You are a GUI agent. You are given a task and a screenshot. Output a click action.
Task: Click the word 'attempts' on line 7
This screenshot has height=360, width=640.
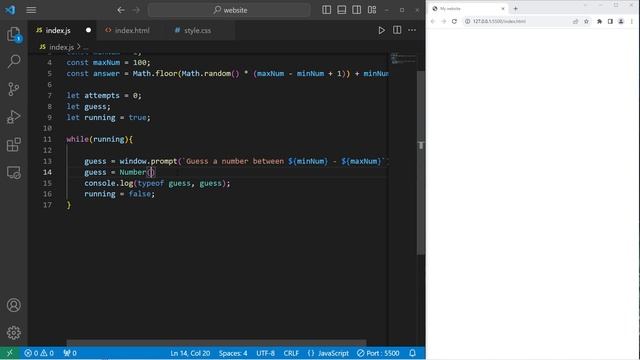tap(102, 96)
